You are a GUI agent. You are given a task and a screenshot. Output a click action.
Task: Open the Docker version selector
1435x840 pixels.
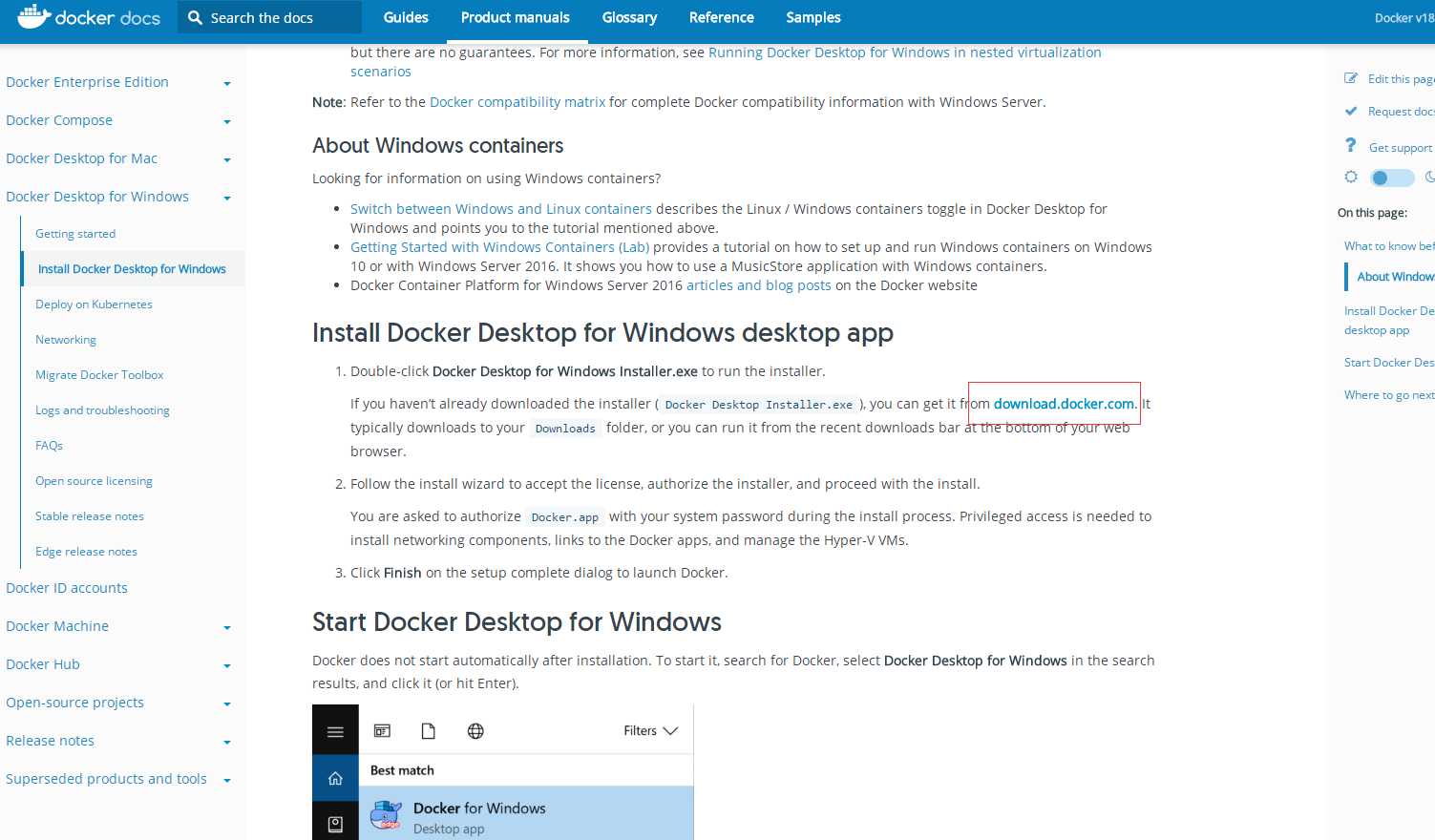[1404, 17]
